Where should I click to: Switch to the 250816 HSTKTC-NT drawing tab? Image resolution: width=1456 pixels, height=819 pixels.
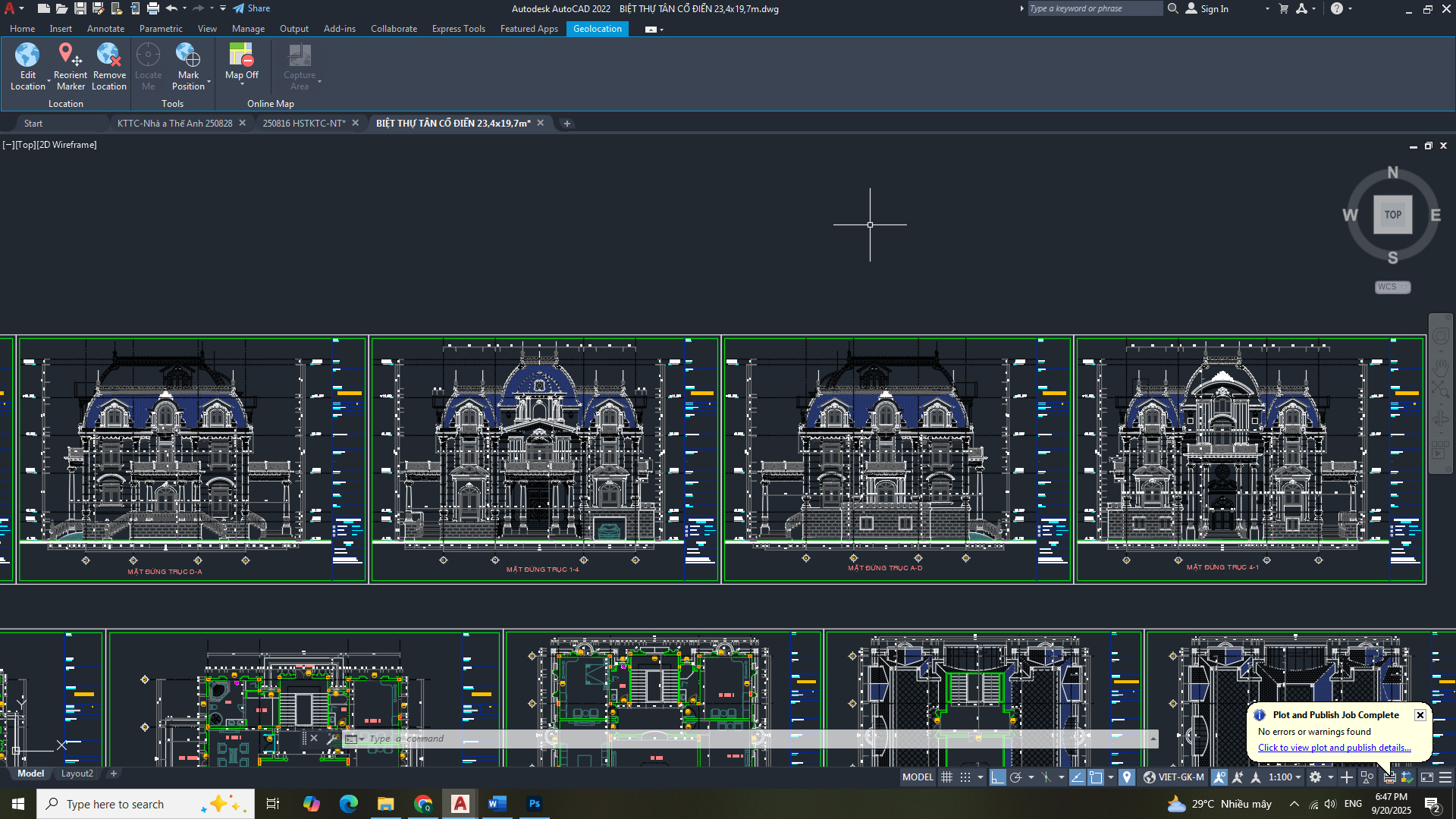(x=303, y=124)
